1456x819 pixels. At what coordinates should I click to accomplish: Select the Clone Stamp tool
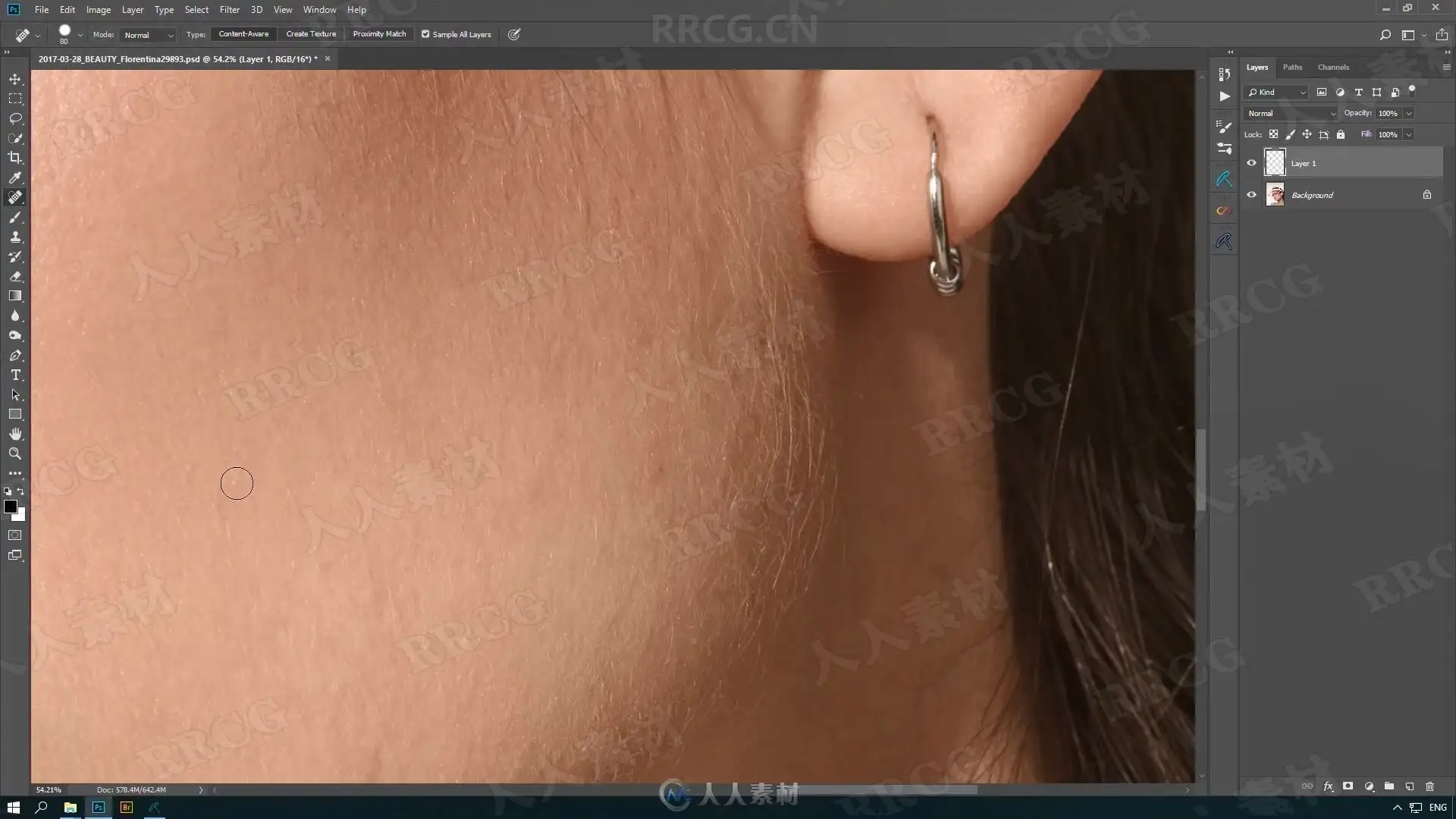15,237
